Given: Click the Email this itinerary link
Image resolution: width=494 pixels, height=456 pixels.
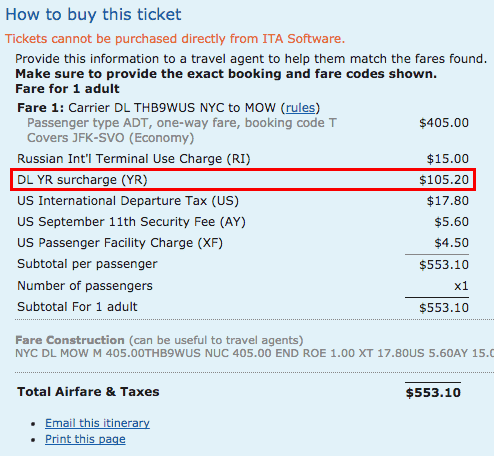Looking at the screenshot, I should (97, 423).
